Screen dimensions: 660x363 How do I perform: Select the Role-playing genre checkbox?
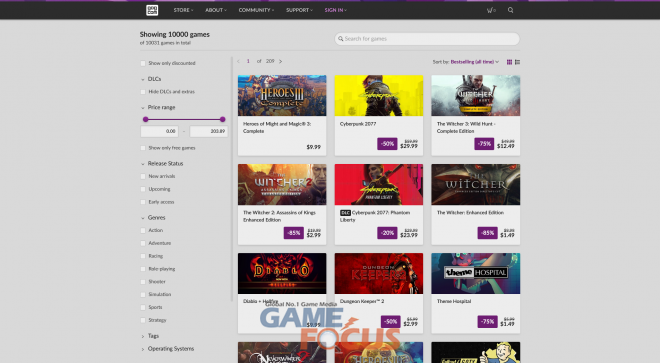pos(143,269)
